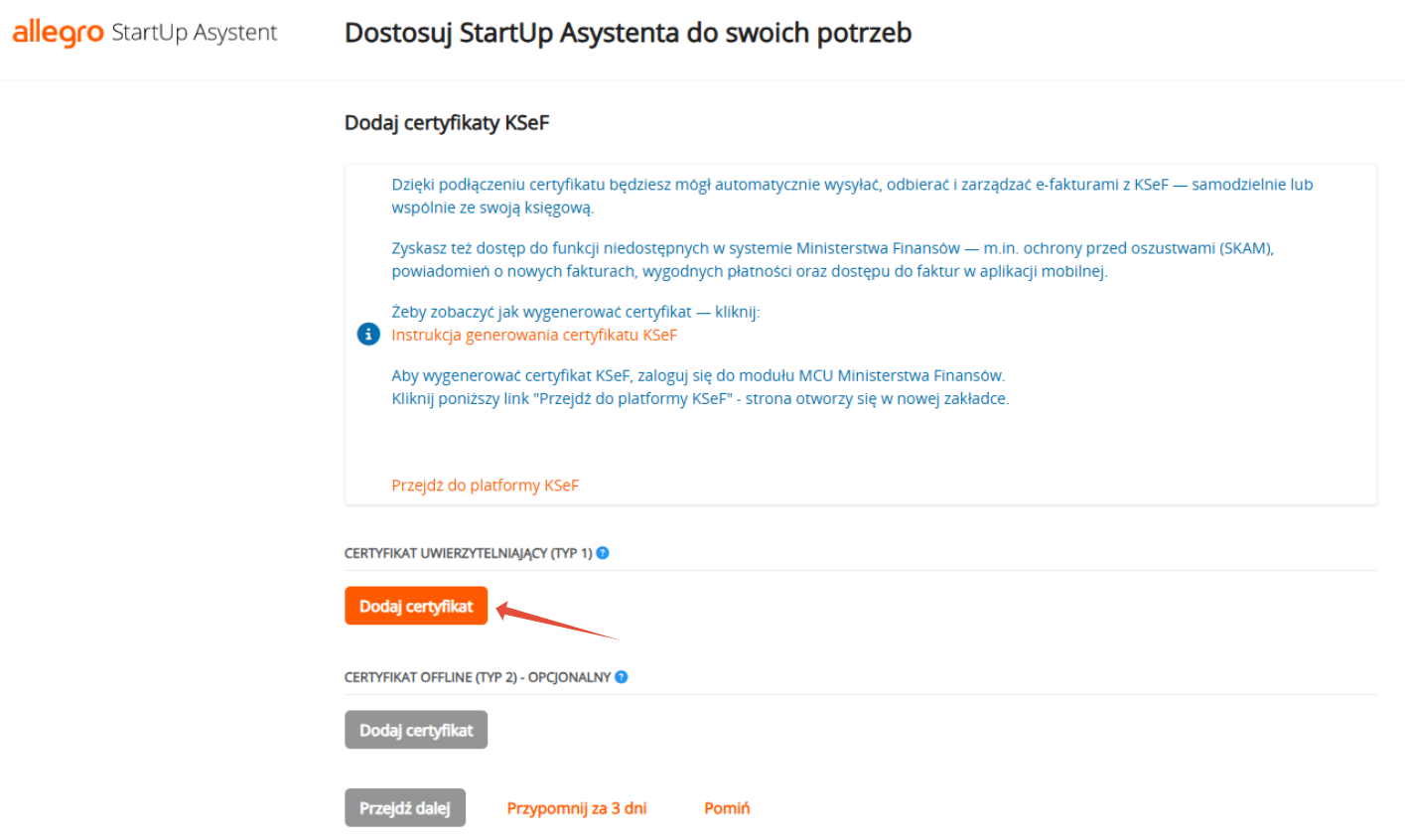Image resolution: width=1405 pixels, height=840 pixels.
Task: Click text 'Aby wygenerować certyfikat KSeF, zaloguj się'
Action: coord(698,375)
